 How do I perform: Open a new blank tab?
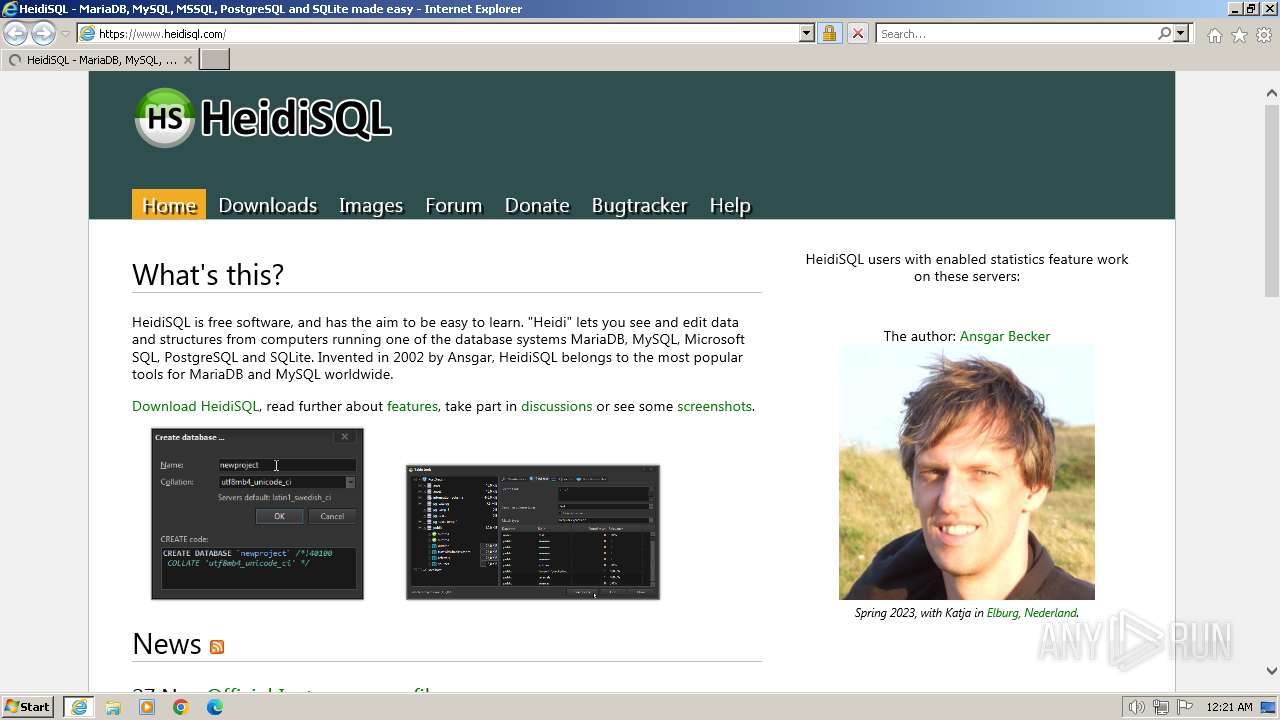pos(215,60)
